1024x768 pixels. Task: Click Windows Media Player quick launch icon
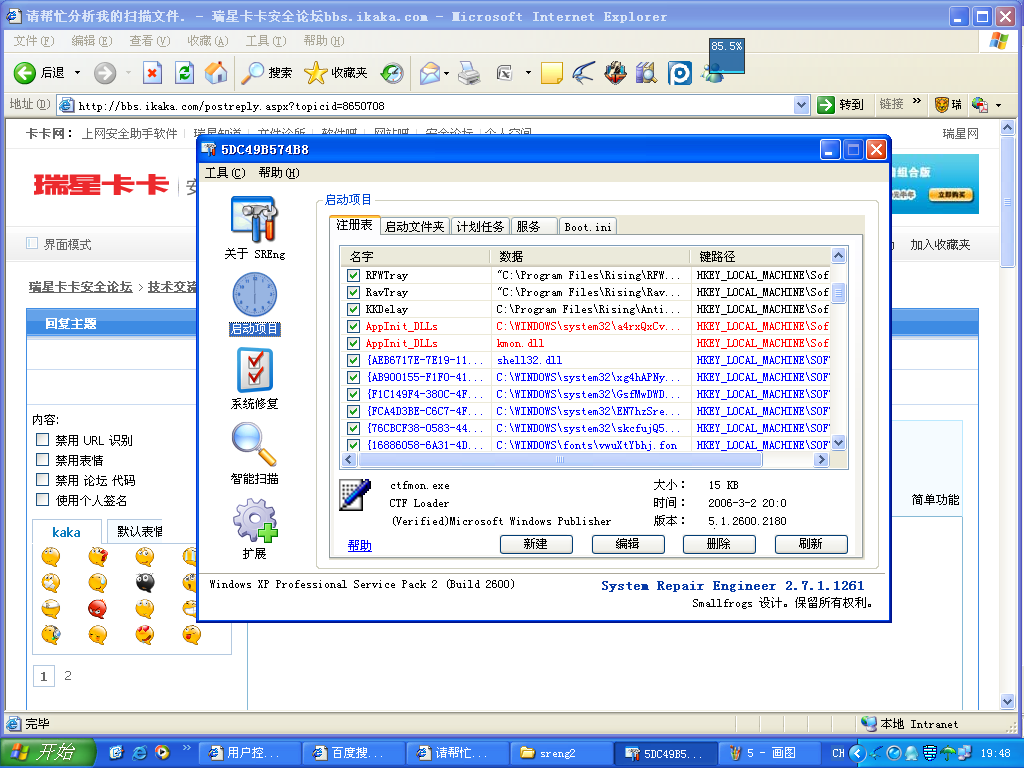tap(162, 752)
